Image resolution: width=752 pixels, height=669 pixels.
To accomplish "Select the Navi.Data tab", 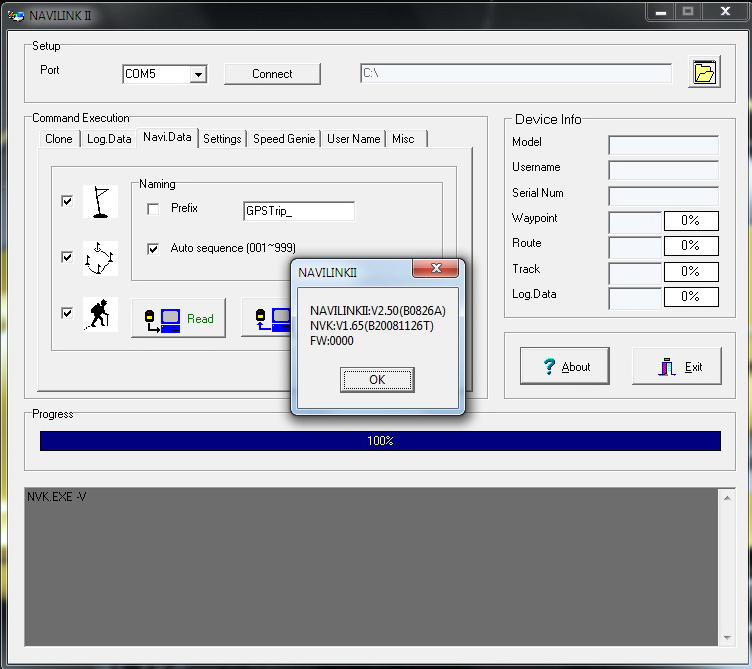I will coord(167,137).
